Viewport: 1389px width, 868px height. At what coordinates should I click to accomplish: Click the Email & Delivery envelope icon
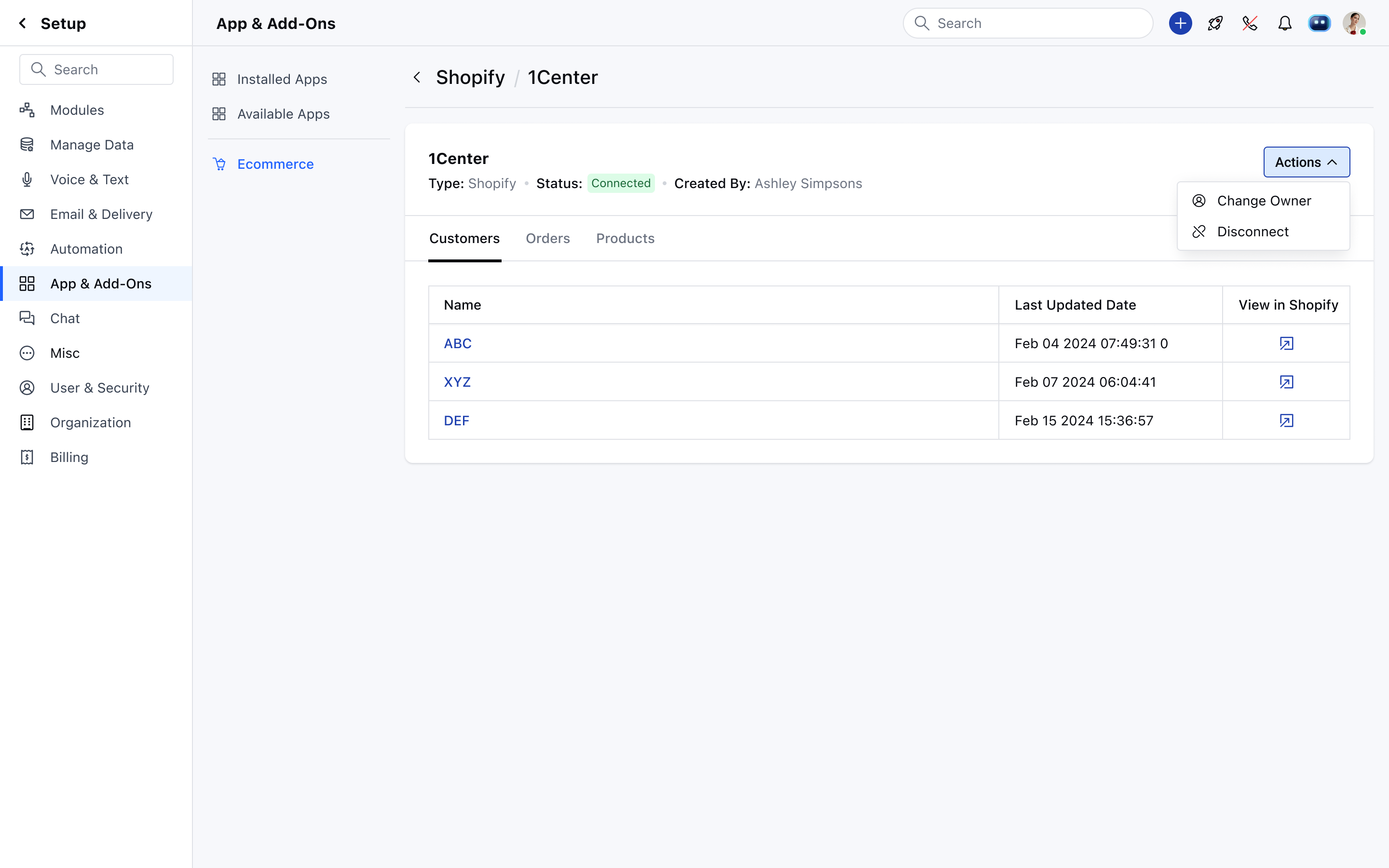tap(27, 214)
